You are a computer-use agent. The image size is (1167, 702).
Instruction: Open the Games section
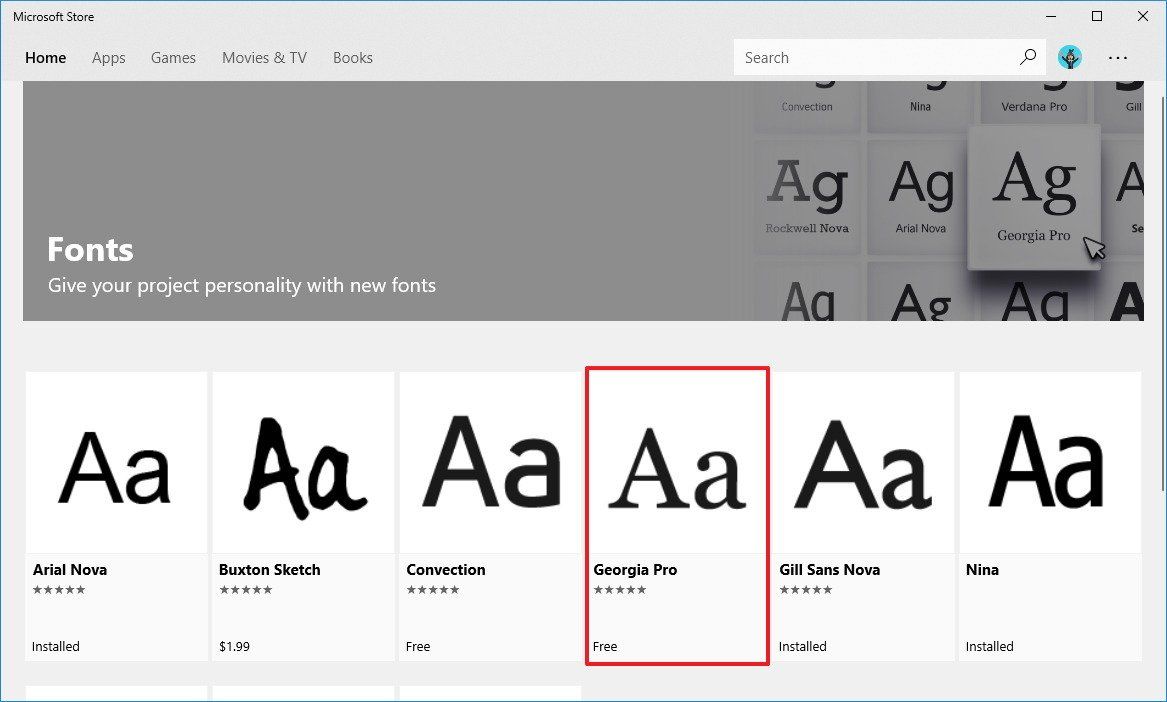172,57
